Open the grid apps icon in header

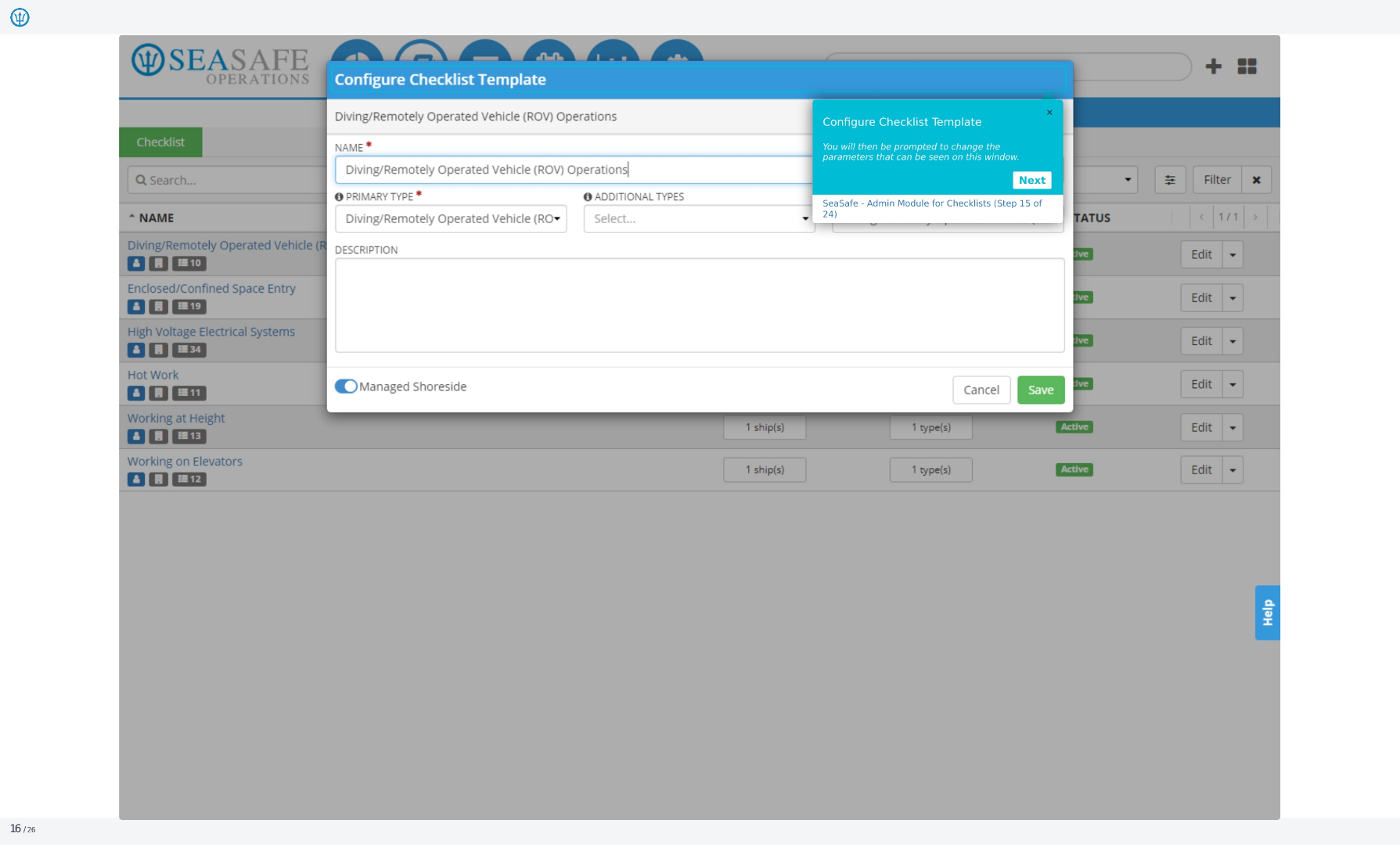coord(1247,67)
